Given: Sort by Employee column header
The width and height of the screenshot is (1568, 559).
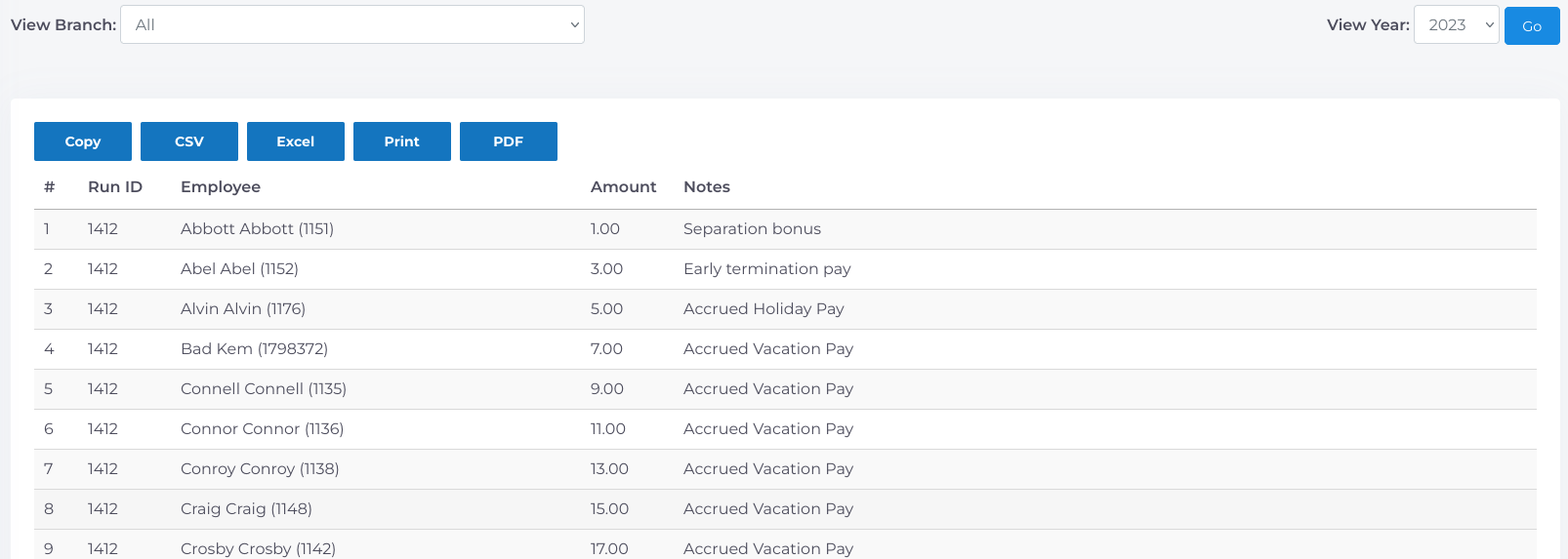Looking at the screenshot, I should pyautogui.click(x=221, y=187).
